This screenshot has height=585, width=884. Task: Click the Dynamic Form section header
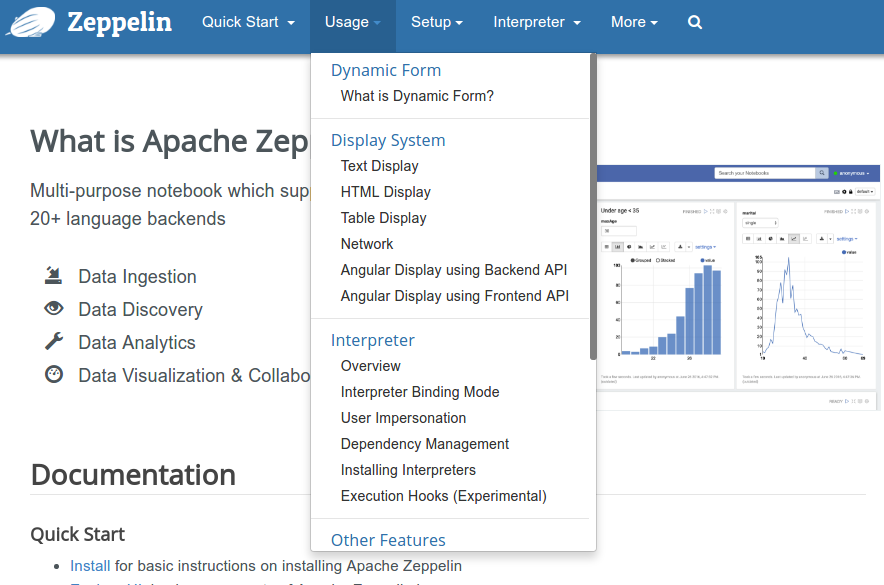(x=386, y=70)
